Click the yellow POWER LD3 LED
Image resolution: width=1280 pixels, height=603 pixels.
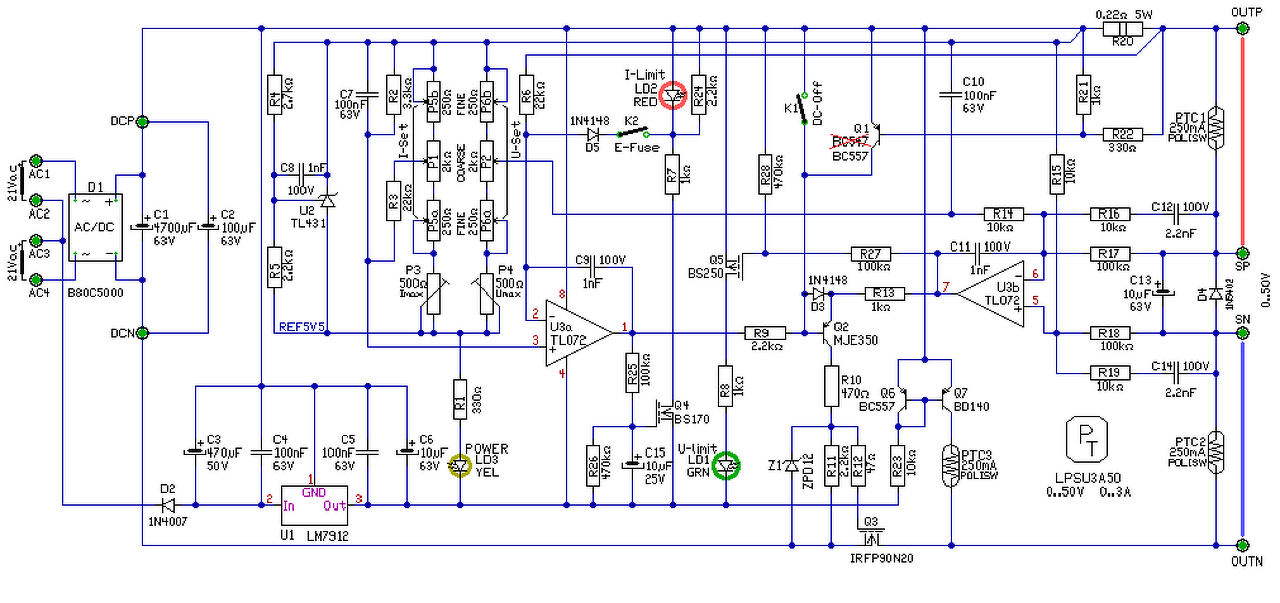click(459, 465)
